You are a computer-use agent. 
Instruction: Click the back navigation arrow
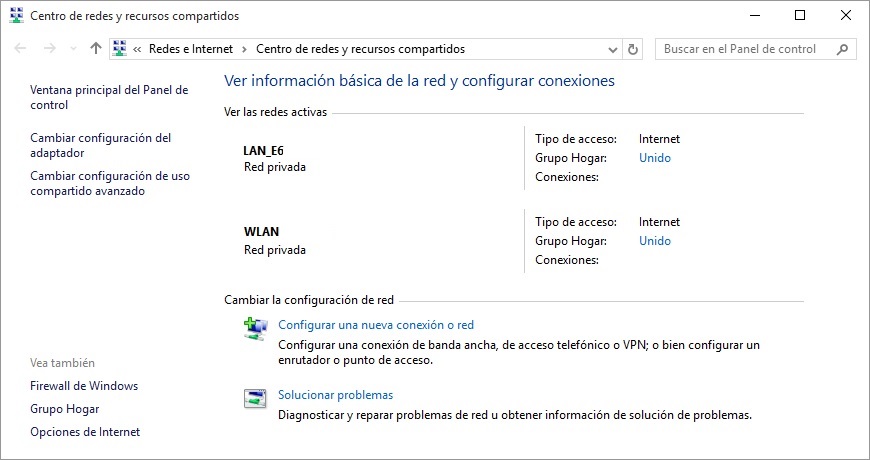21,49
